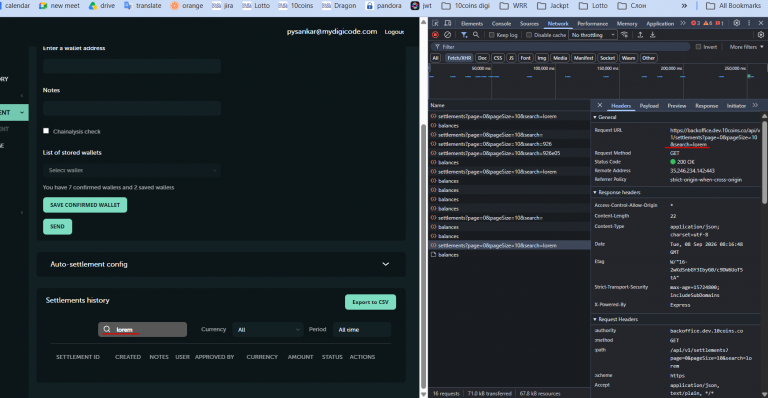Open the Currency All dropdown
This screenshot has width=768, height=398.
click(267, 329)
